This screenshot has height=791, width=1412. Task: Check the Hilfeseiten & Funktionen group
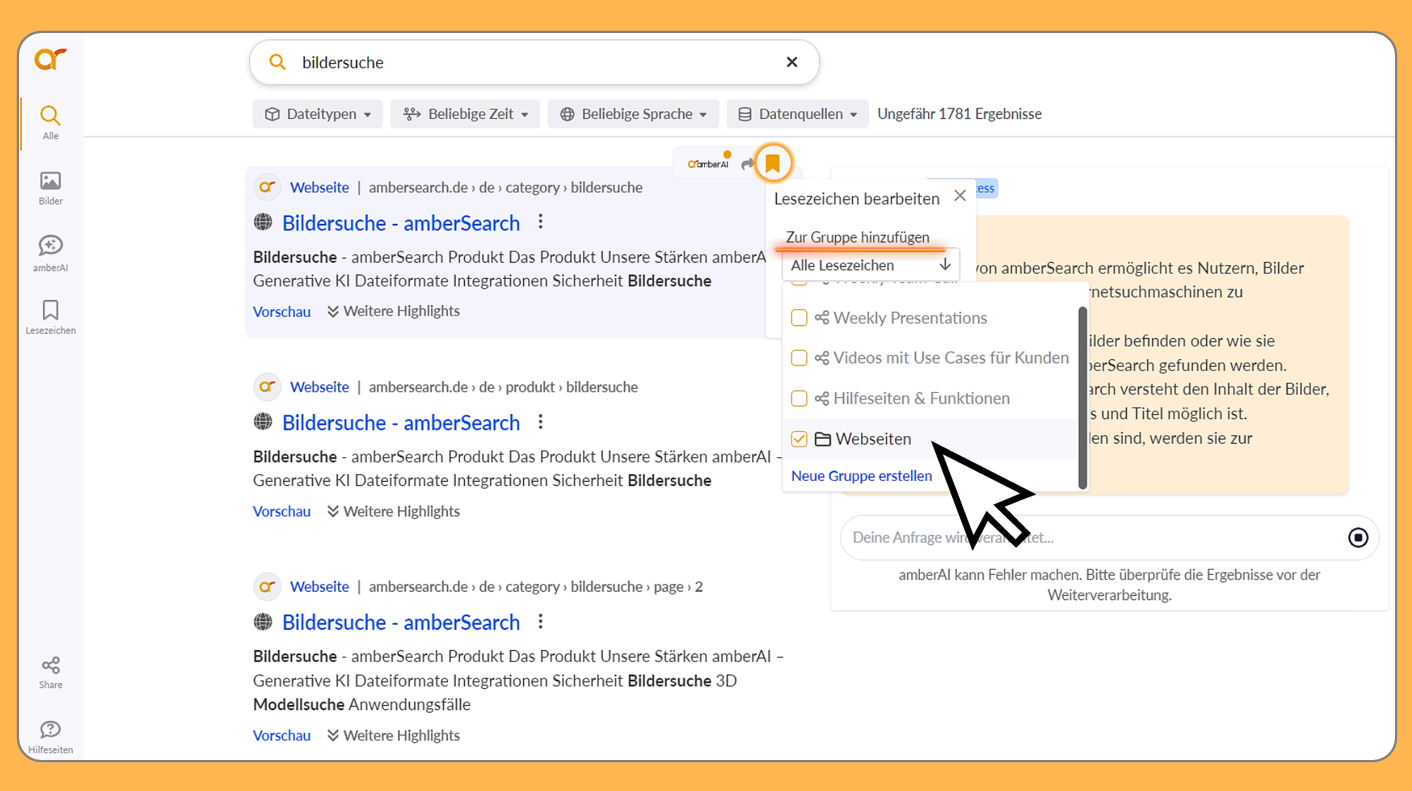(799, 398)
